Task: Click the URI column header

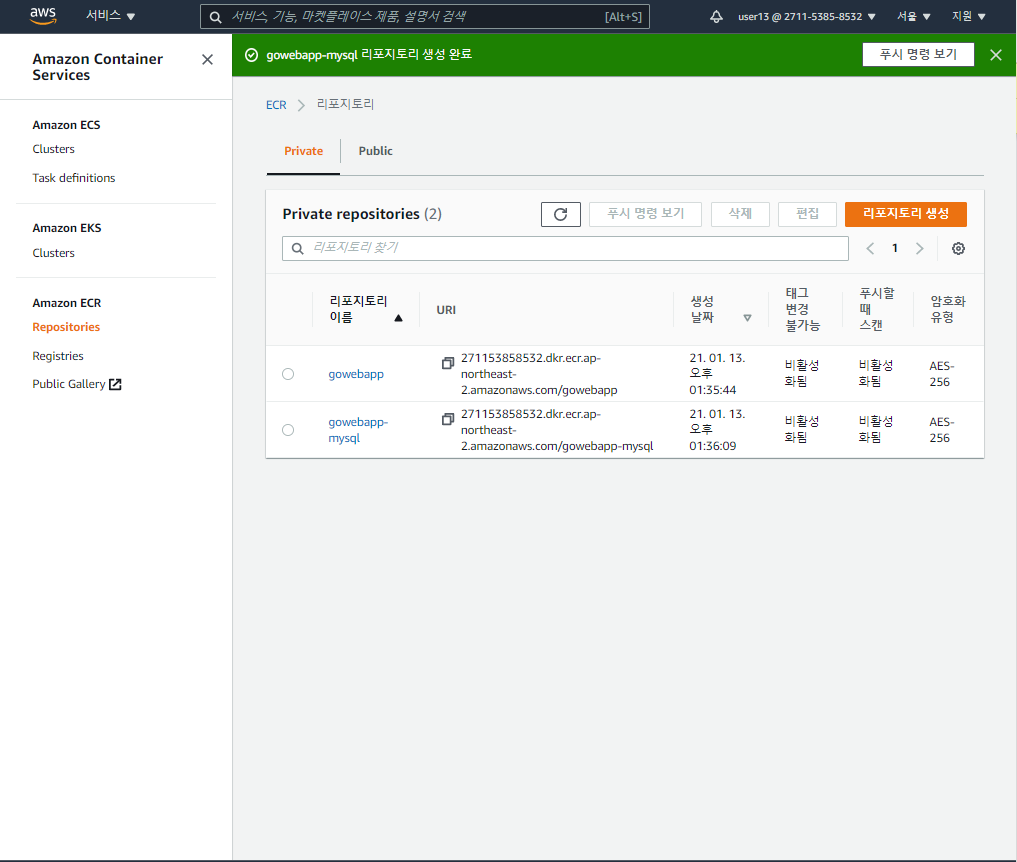Action: tap(446, 310)
